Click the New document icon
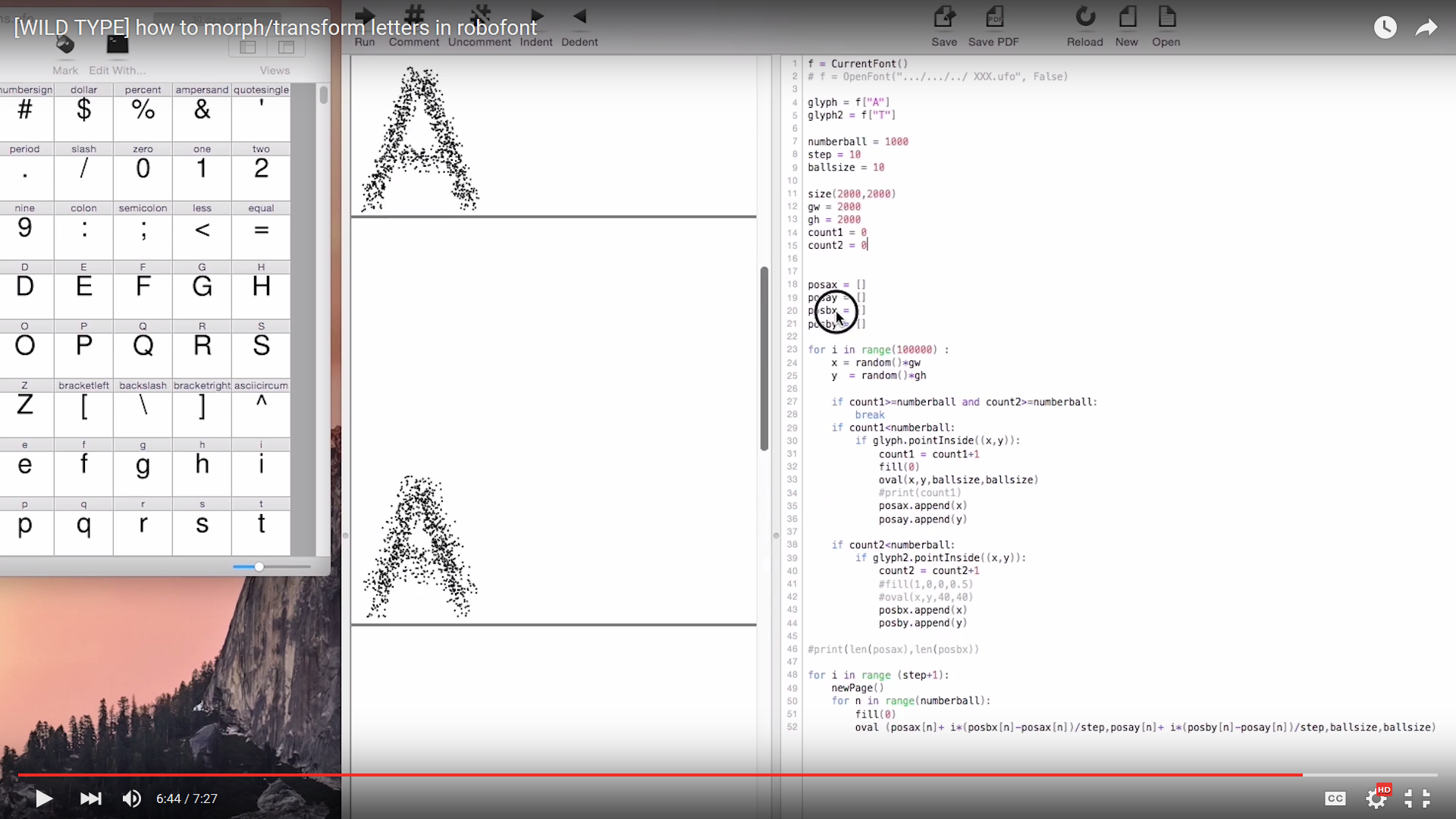This screenshot has width=1456, height=819. point(1127,17)
